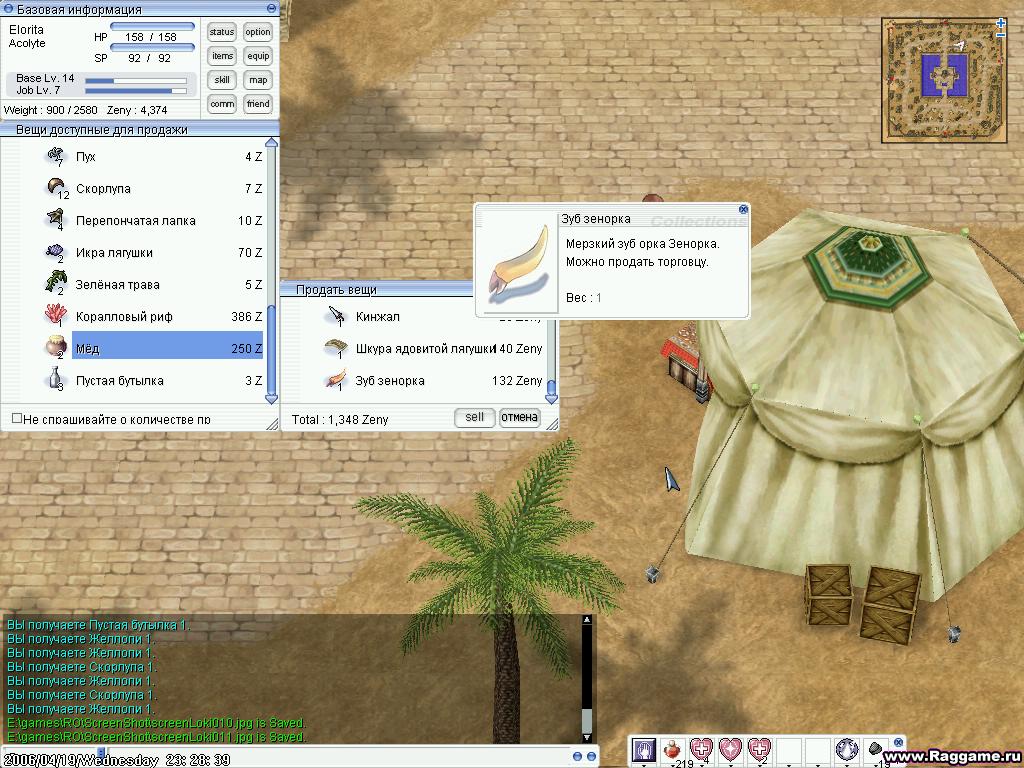This screenshot has height=768, width=1024.
Task: Click the отмена cancel button
Action: 519,417
